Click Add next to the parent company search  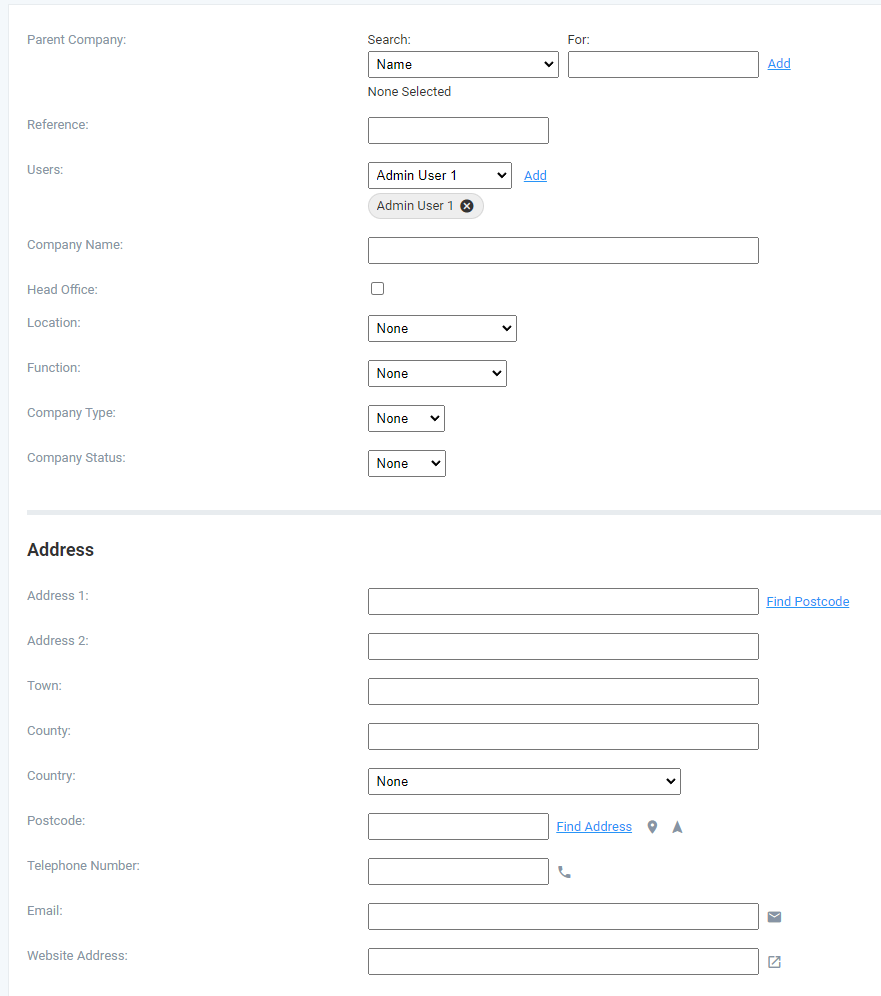click(x=779, y=63)
